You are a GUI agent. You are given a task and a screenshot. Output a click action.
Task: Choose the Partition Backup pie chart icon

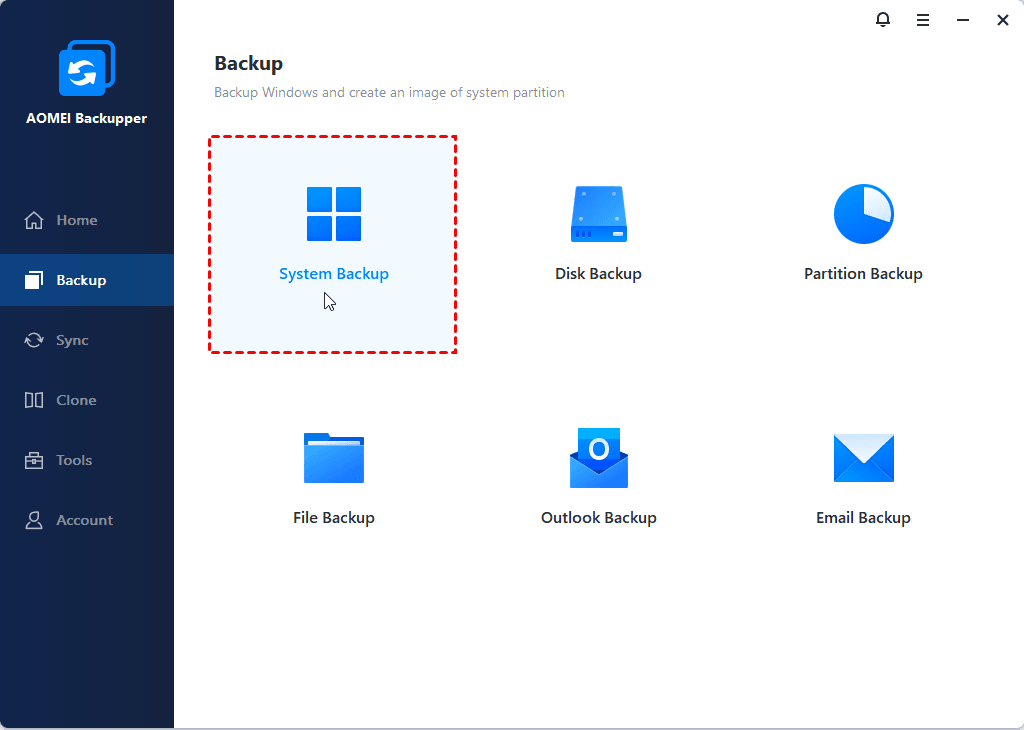click(863, 214)
